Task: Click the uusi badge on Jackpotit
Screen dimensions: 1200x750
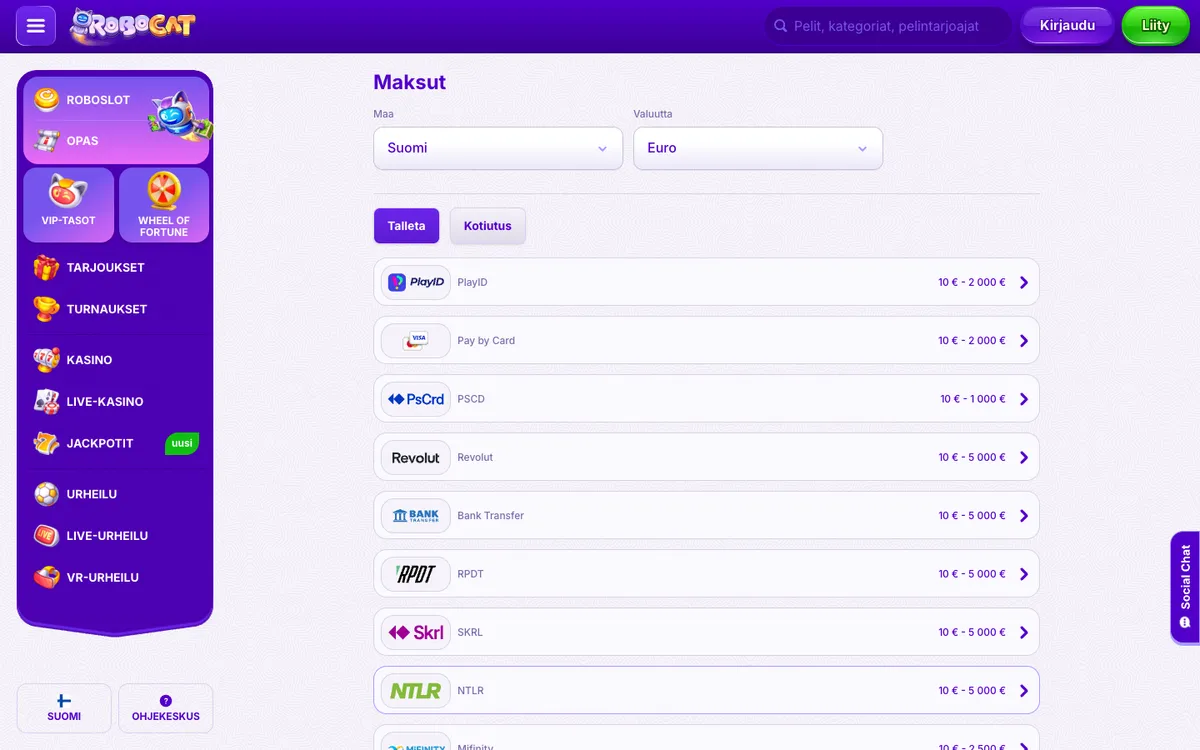Action: click(x=182, y=443)
